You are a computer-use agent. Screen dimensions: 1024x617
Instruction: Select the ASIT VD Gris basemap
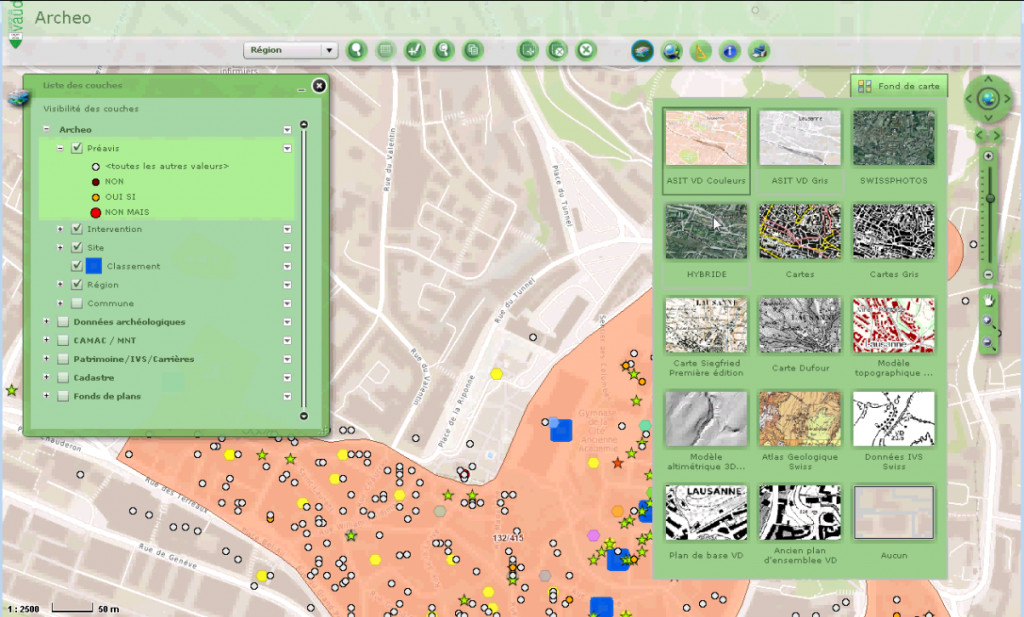point(800,150)
